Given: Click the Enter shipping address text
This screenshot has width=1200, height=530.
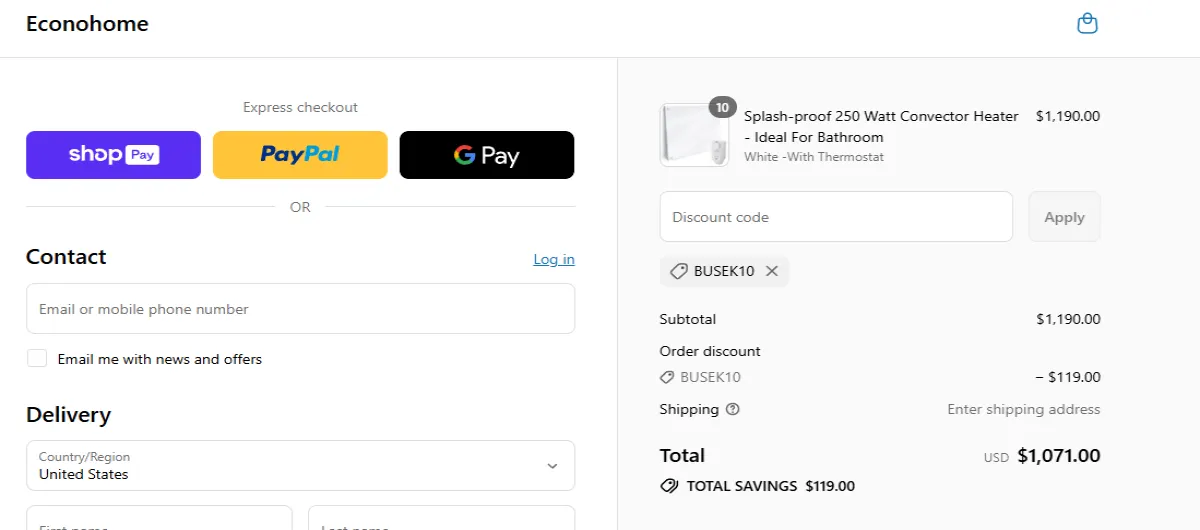Looking at the screenshot, I should pos(1024,409).
